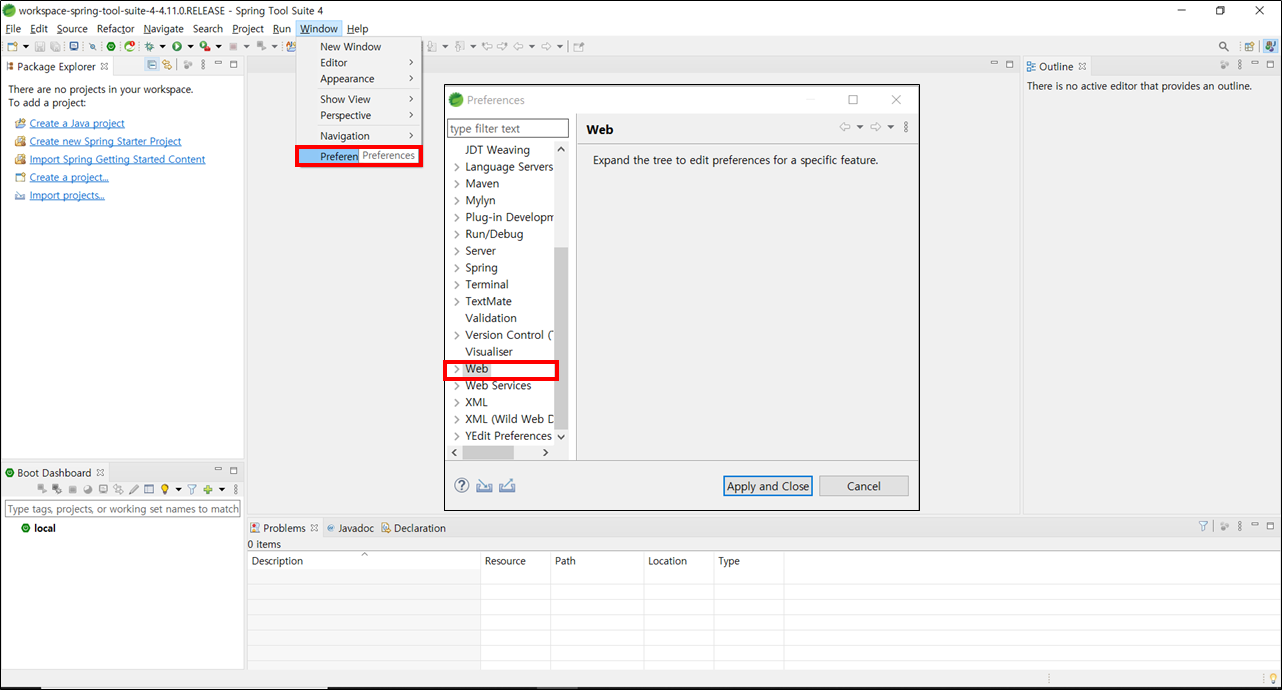This screenshot has height=690, width=1282.
Task: Expand the Web tree node
Action: click(456, 369)
